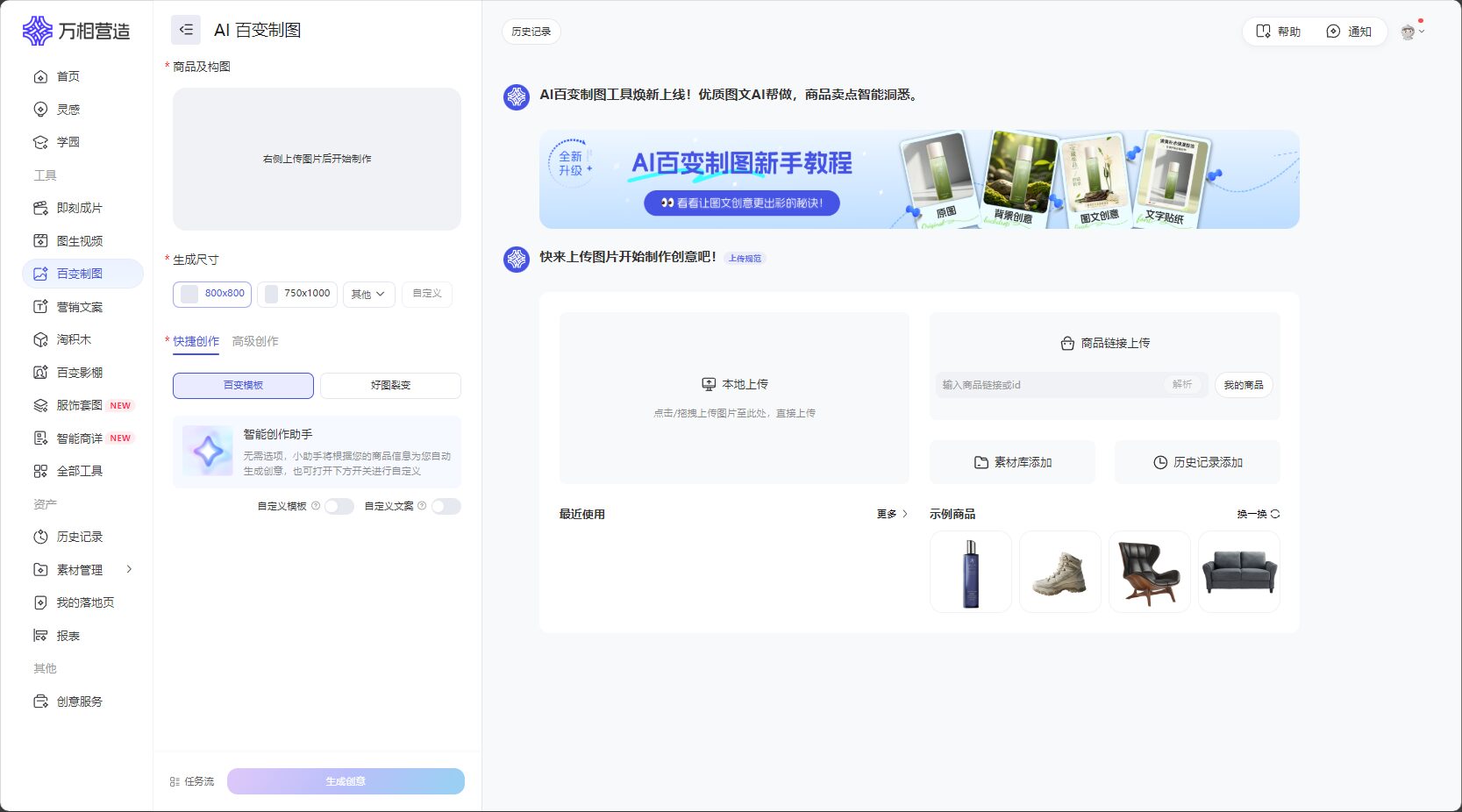Image resolution: width=1462 pixels, height=812 pixels.
Task: Open 即刻成片 tool icon
Action: (40, 209)
